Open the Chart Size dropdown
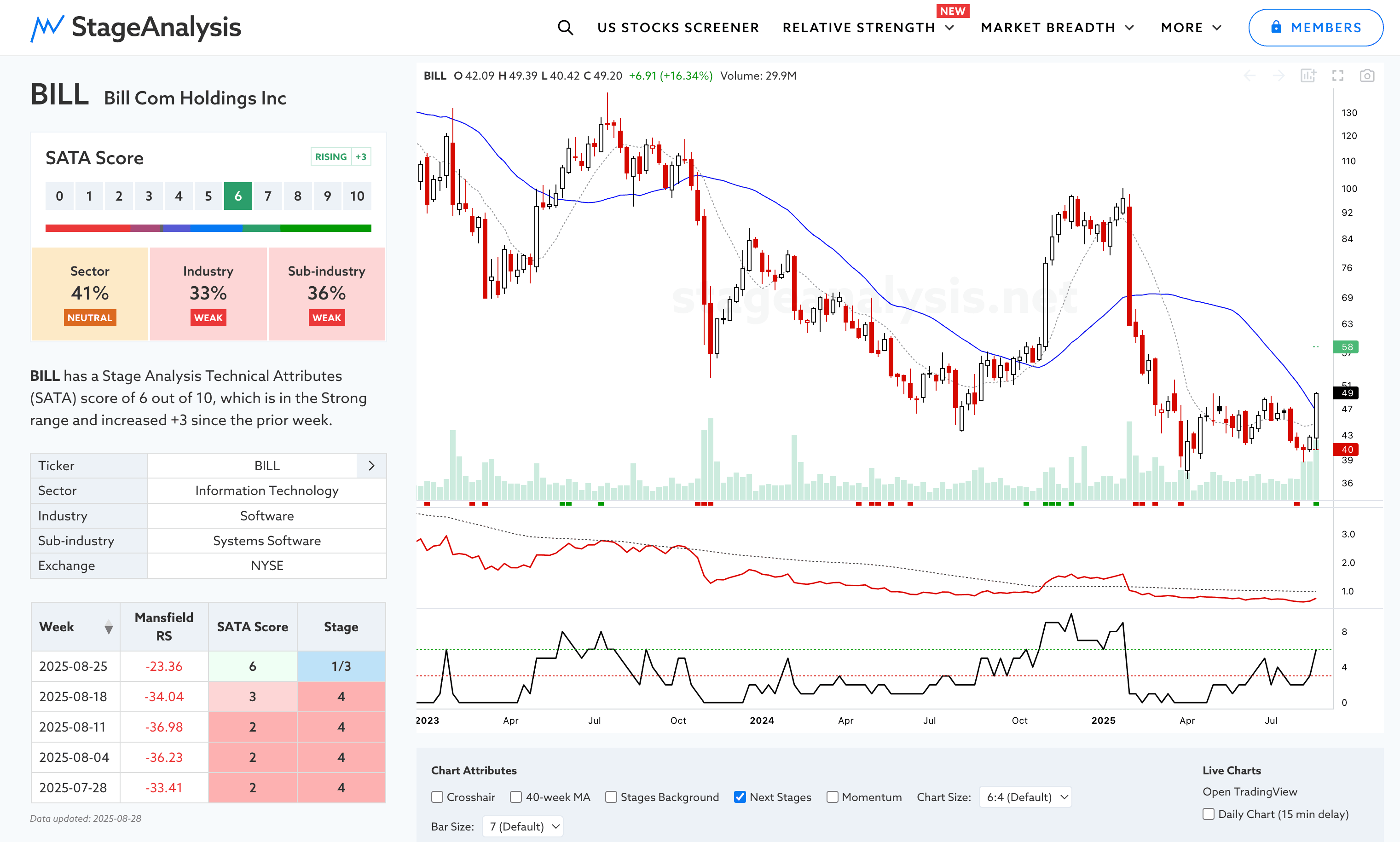The height and width of the screenshot is (842, 1400). [x=1025, y=797]
